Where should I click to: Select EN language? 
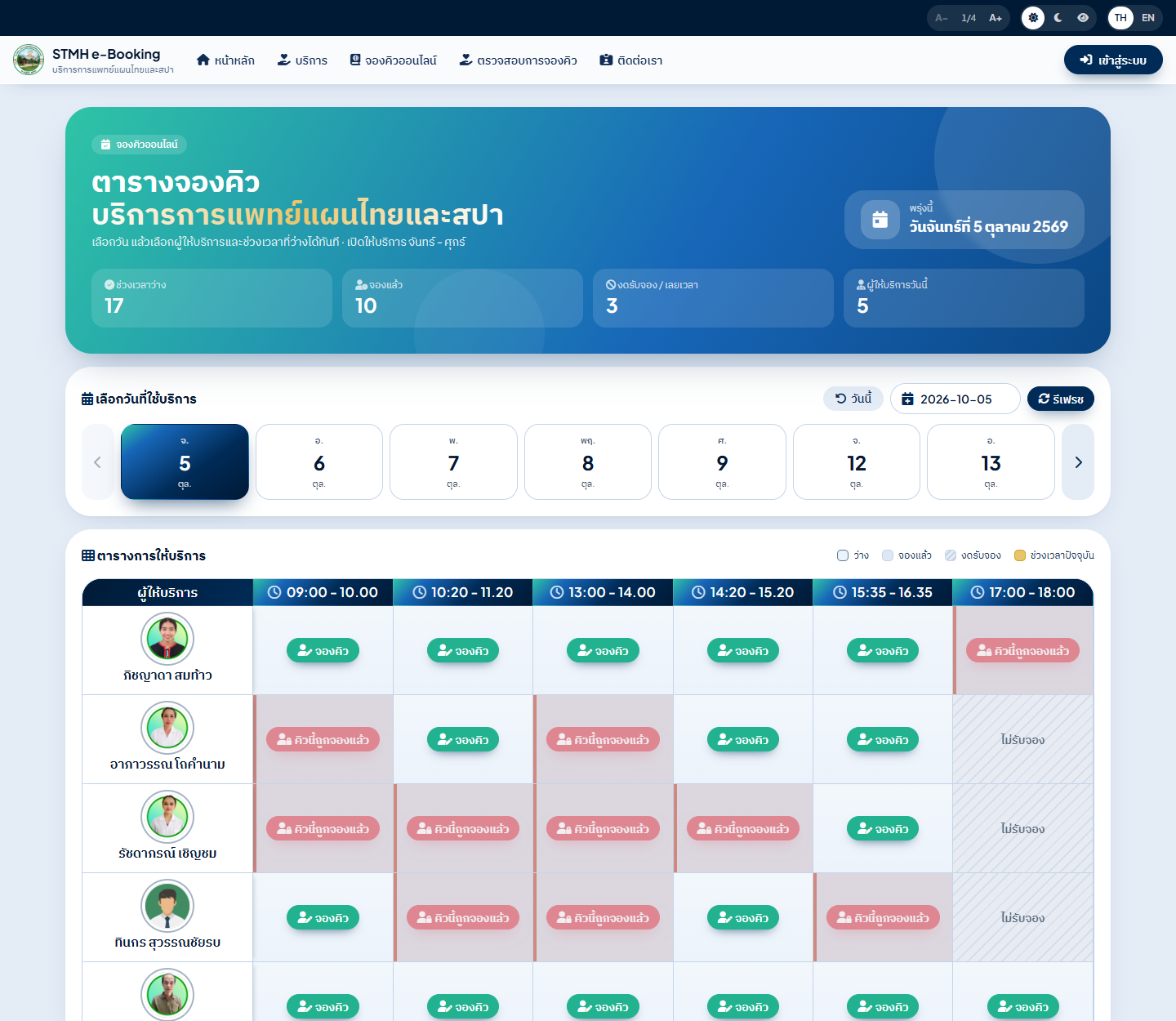coord(1148,18)
